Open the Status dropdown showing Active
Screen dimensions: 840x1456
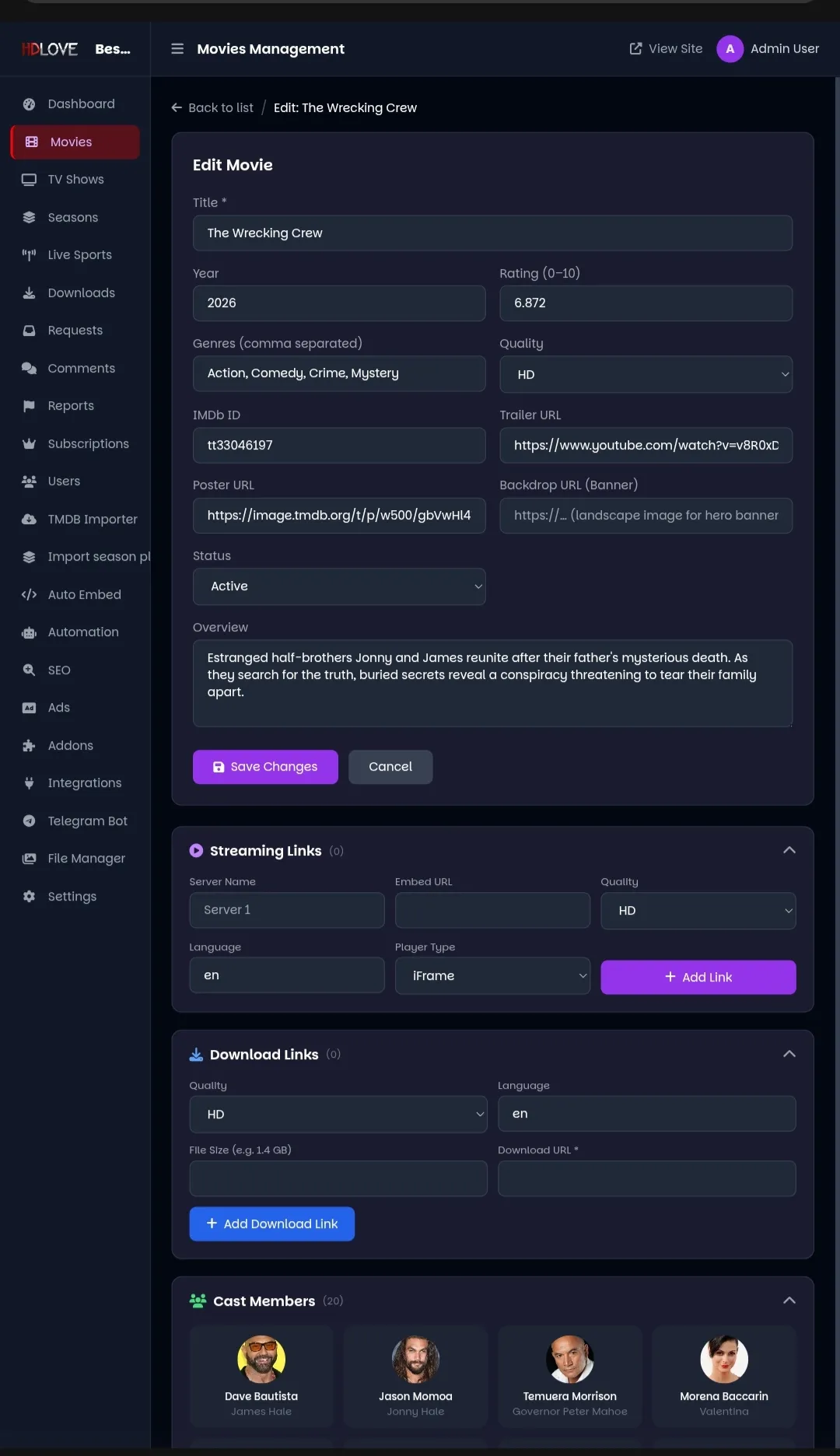pyautogui.click(x=339, y=586)
